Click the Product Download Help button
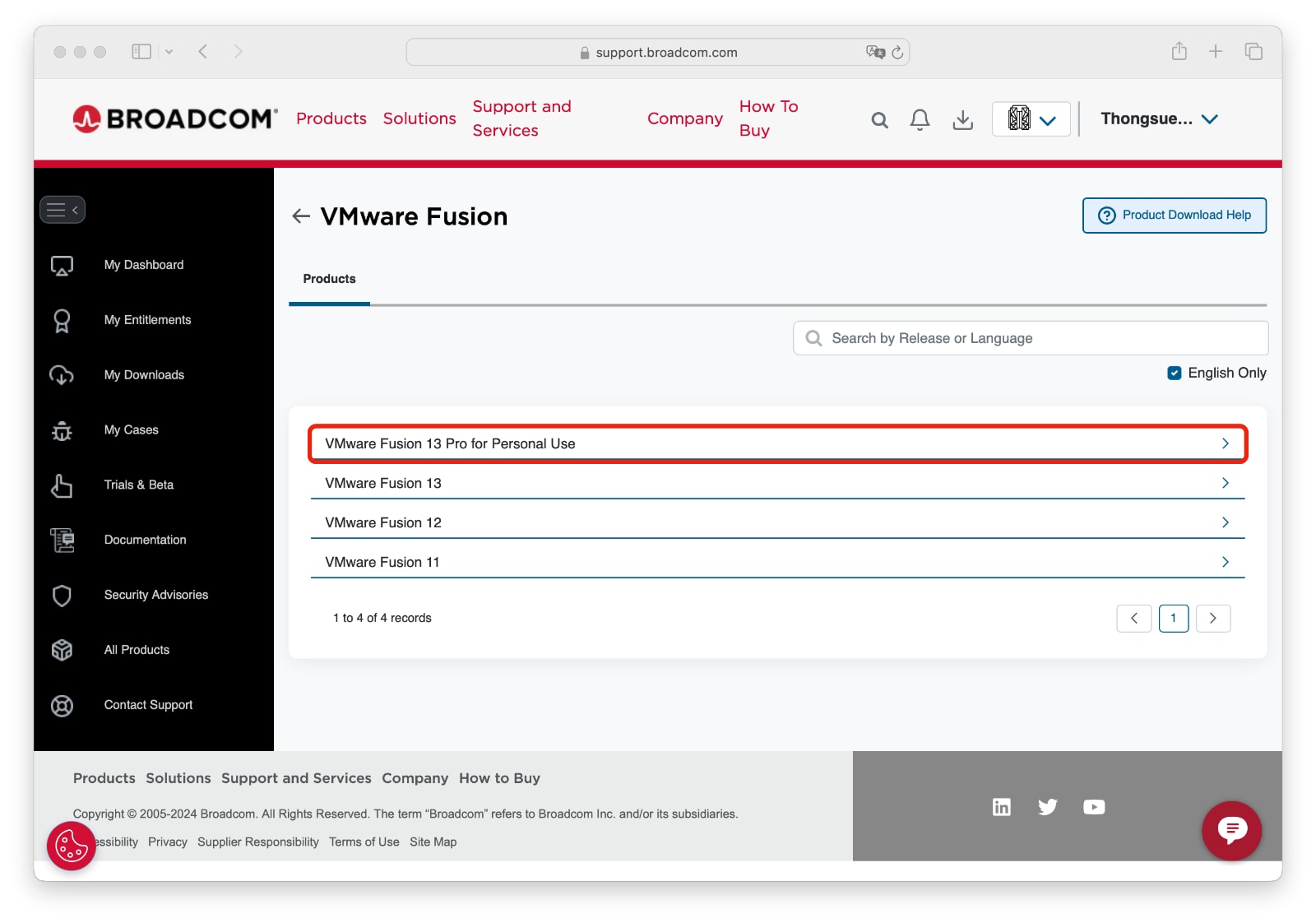 coord(1174,215)
